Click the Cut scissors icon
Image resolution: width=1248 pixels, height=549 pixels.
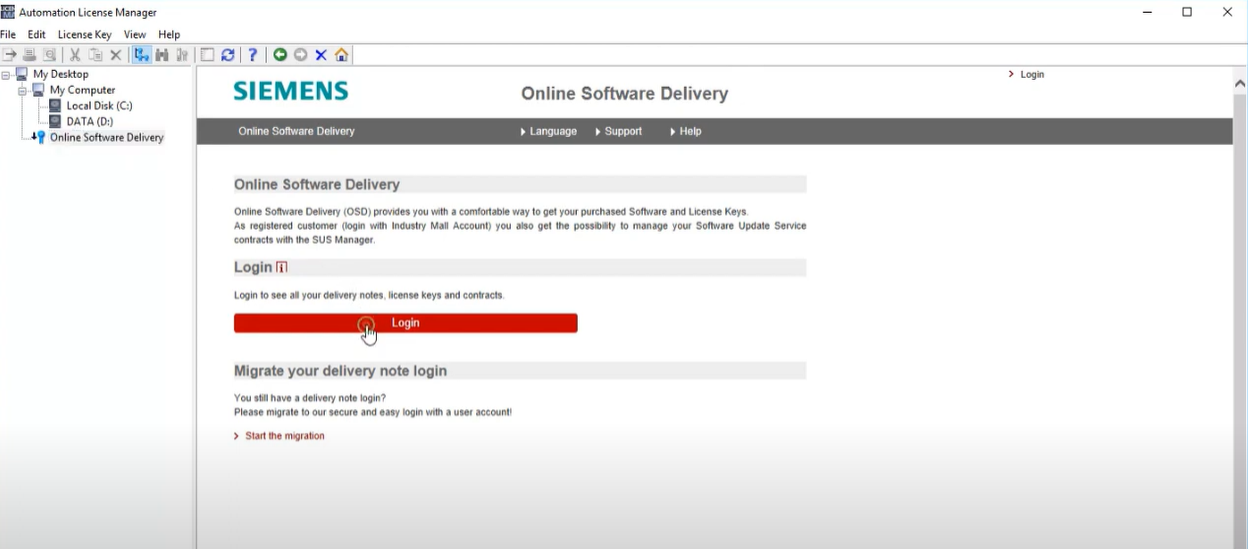[75, 55]
